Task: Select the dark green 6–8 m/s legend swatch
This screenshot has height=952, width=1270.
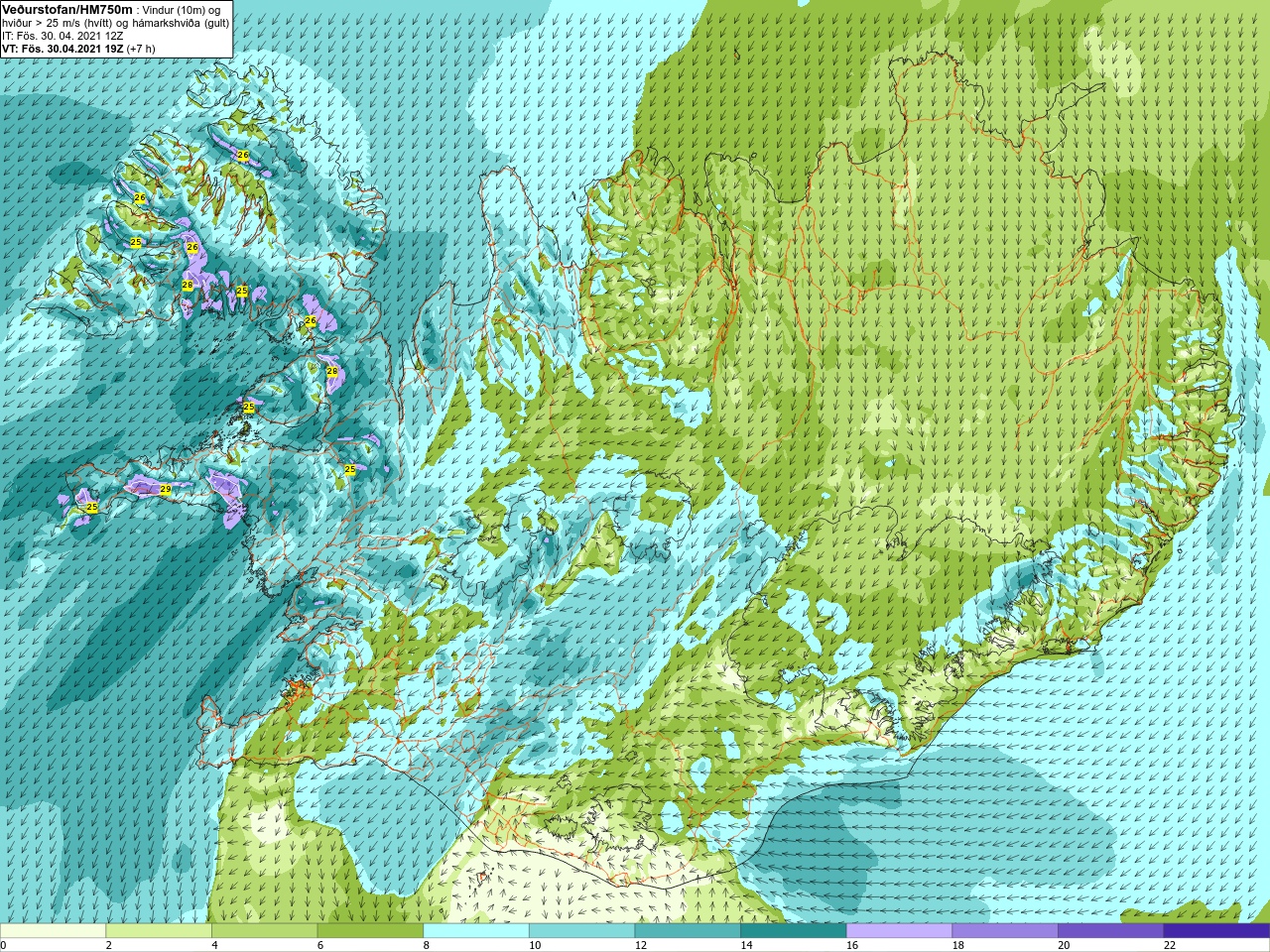Action: [x=370, y=930]
